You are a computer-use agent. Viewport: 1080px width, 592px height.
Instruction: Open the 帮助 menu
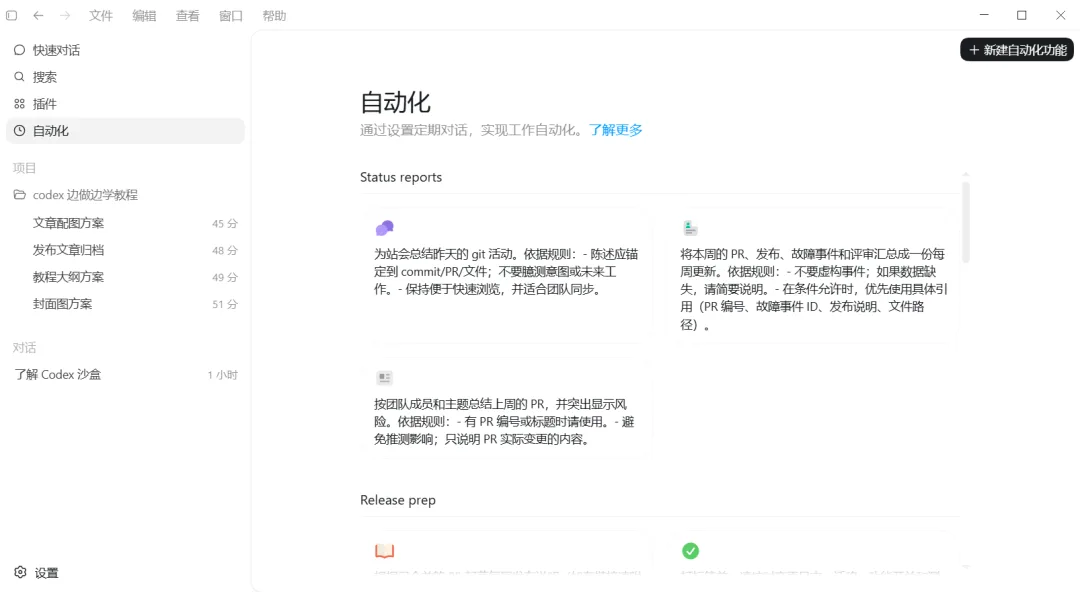point(274,15)
